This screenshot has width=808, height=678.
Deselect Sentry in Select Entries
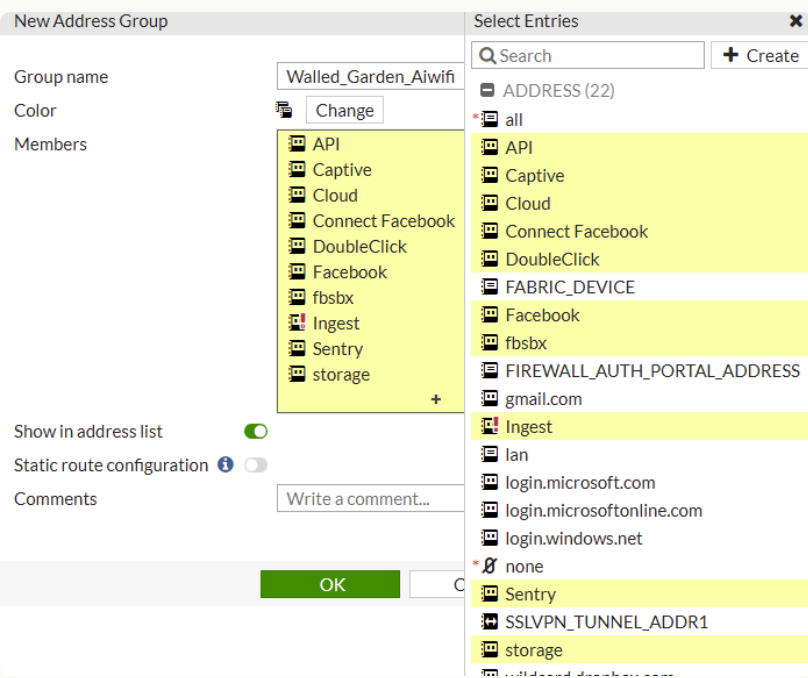pyautogui.click(x=639, y=594)
